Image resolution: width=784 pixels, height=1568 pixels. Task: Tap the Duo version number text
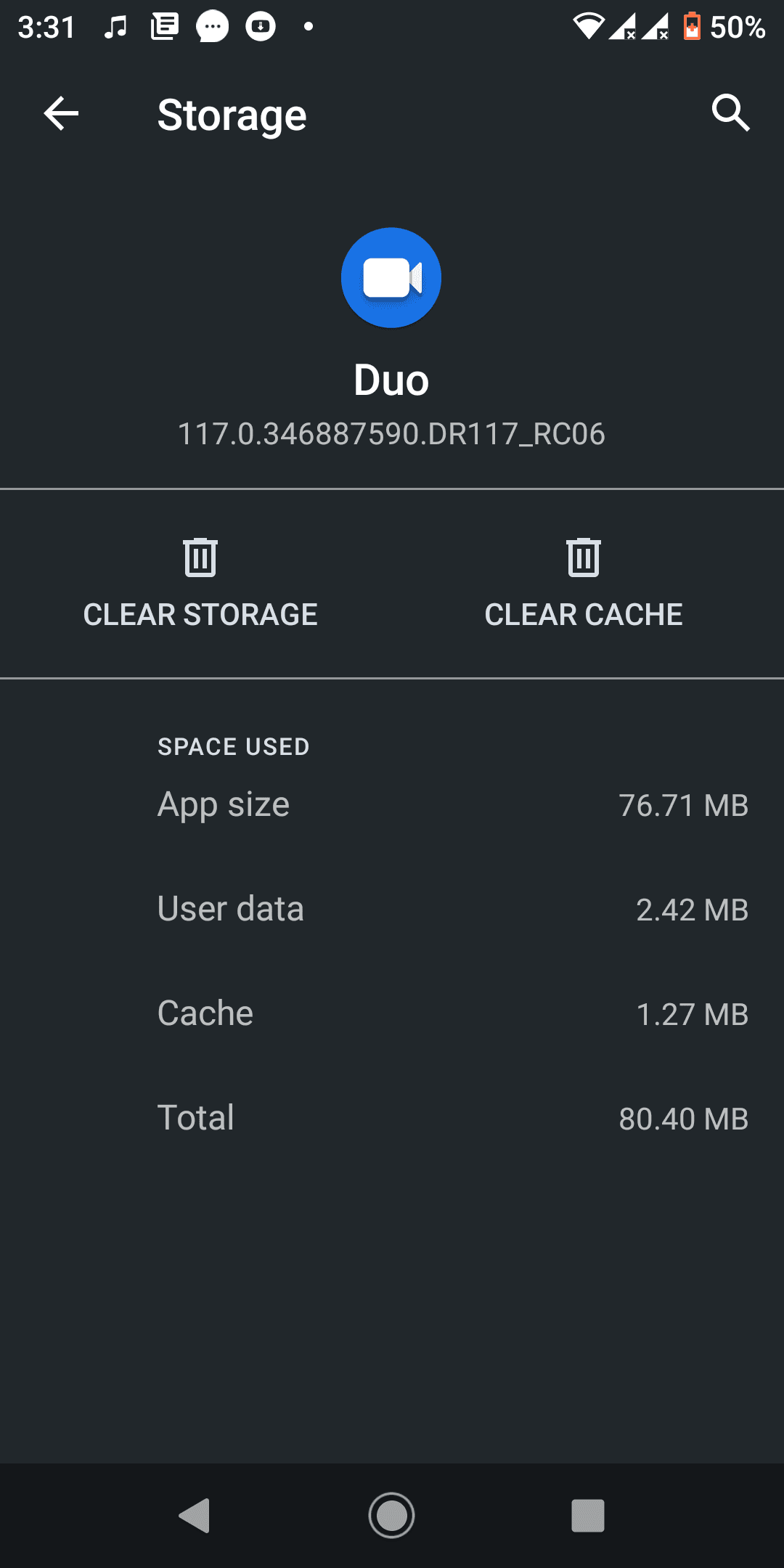click(x=391, y=434)
